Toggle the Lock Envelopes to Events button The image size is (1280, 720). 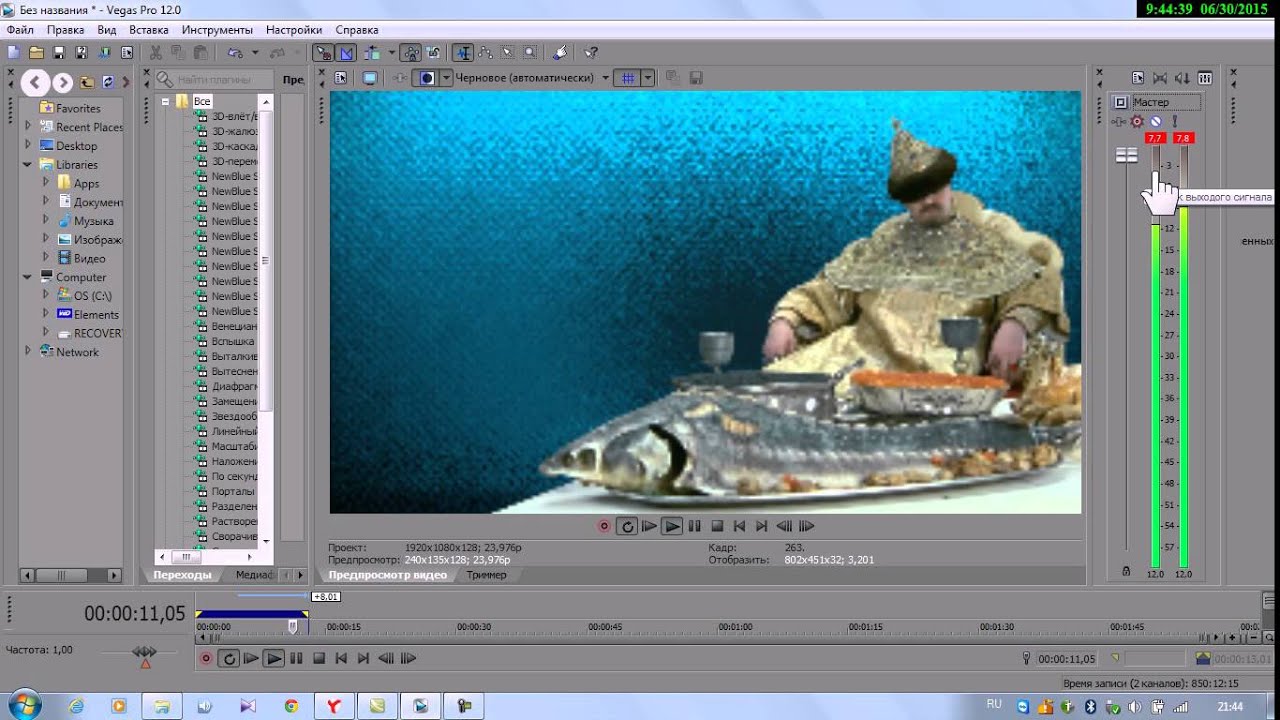click(x=410, y=52)
